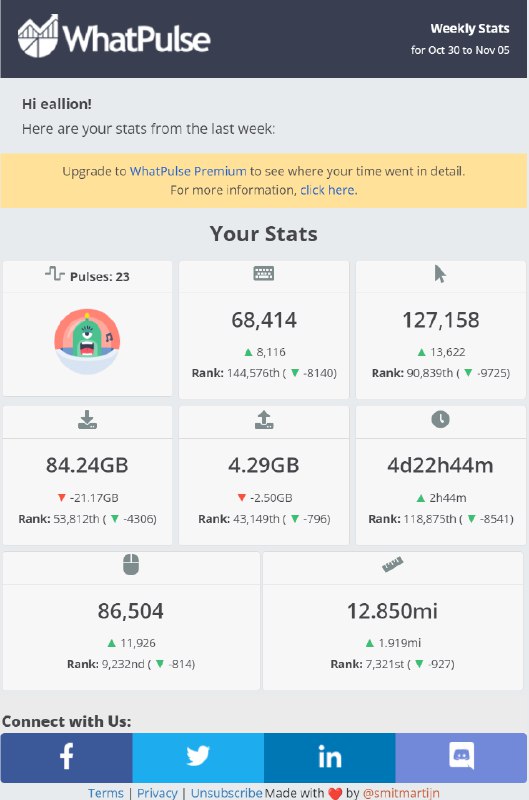Click the 53,812th rank value

coord(76,519)
